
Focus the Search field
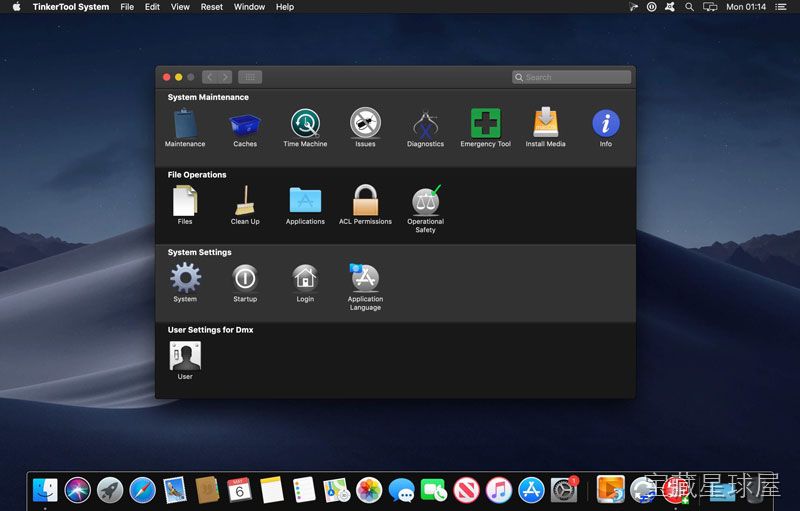coord(571,77)
